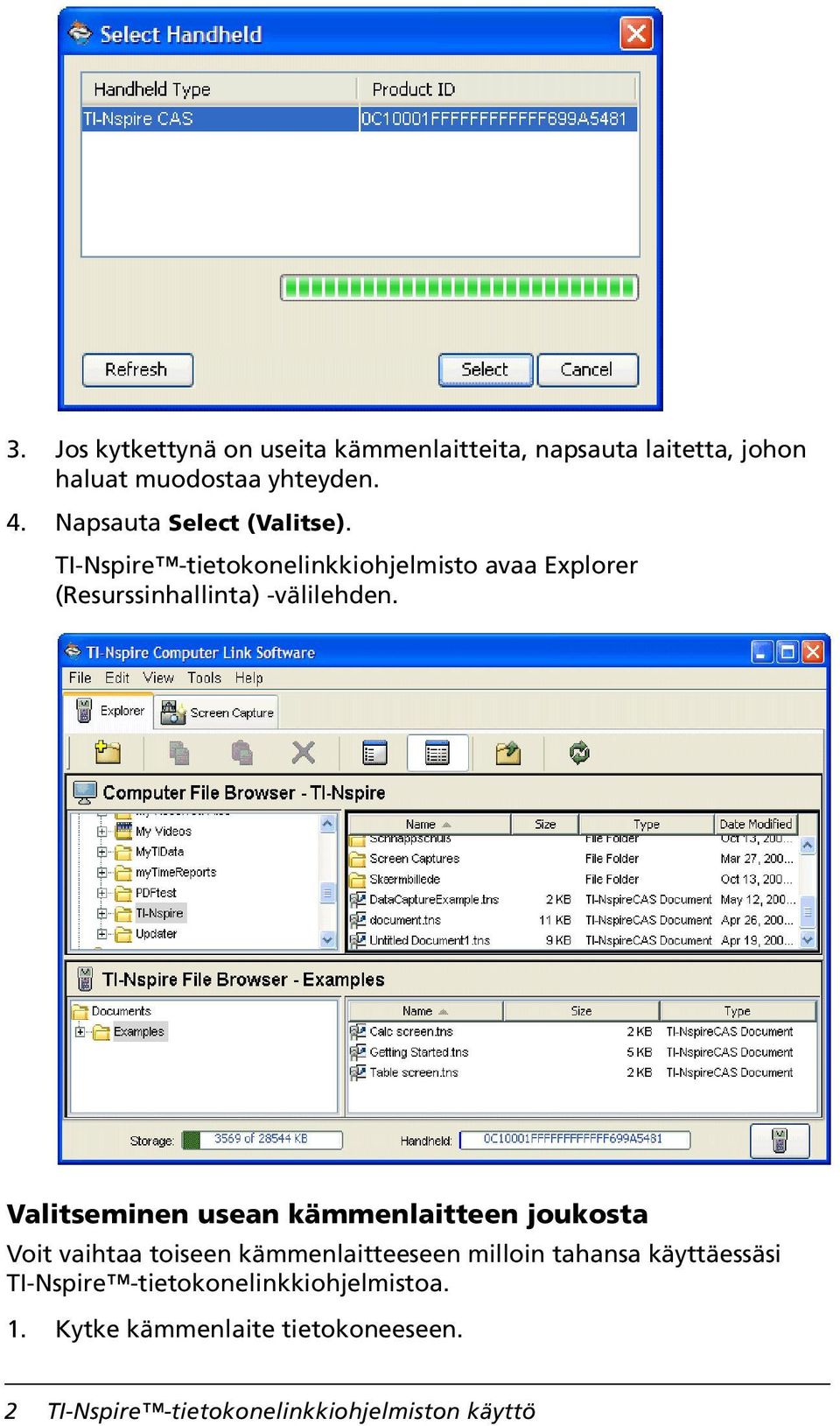Click the document.tns file icon
Viewport: 840px width, 1426px height.
(x=357, y=920)
